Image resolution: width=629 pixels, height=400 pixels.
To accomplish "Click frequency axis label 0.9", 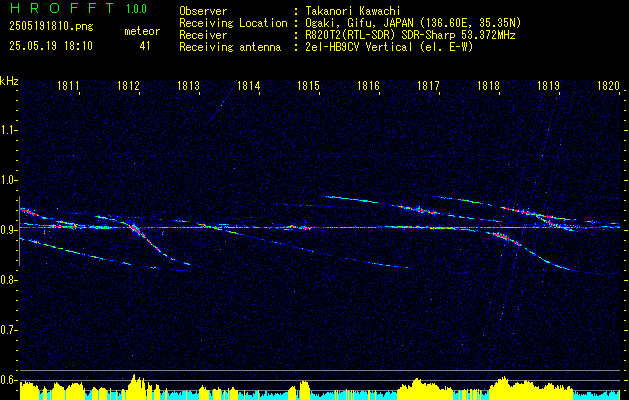I will point(8,230).
